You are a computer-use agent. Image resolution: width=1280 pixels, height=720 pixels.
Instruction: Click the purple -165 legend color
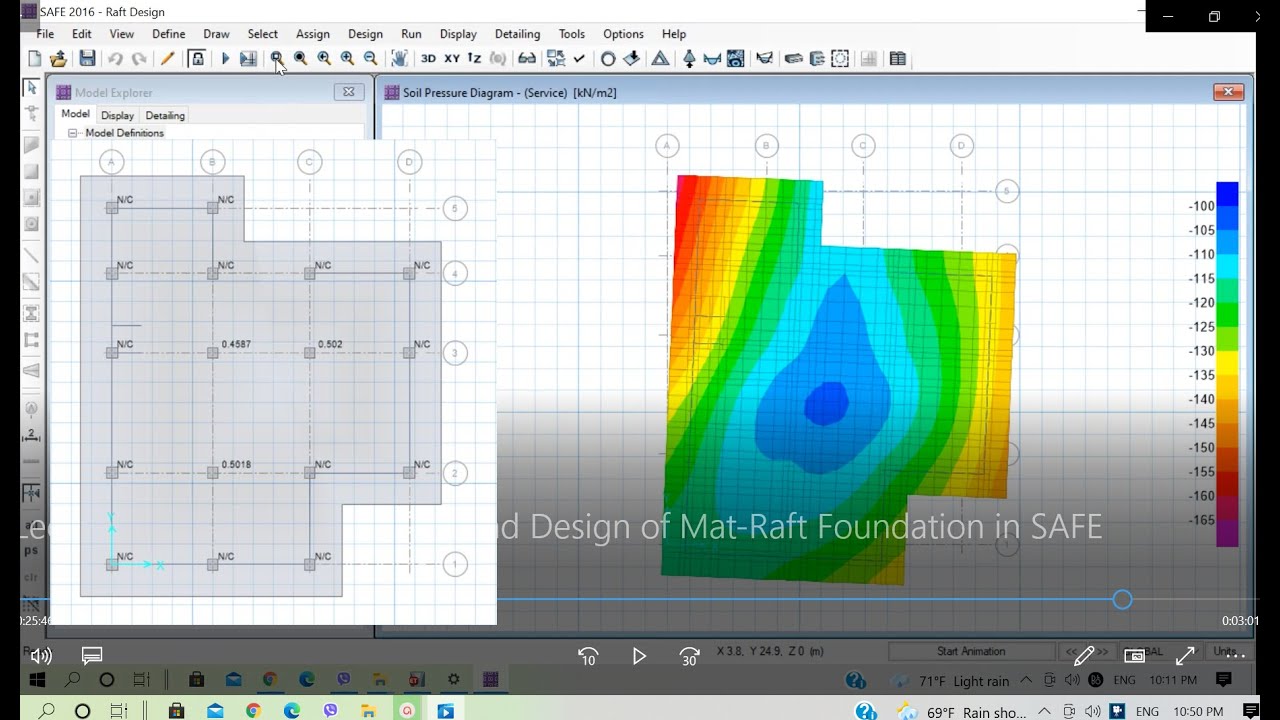[x=1227, y=532]
